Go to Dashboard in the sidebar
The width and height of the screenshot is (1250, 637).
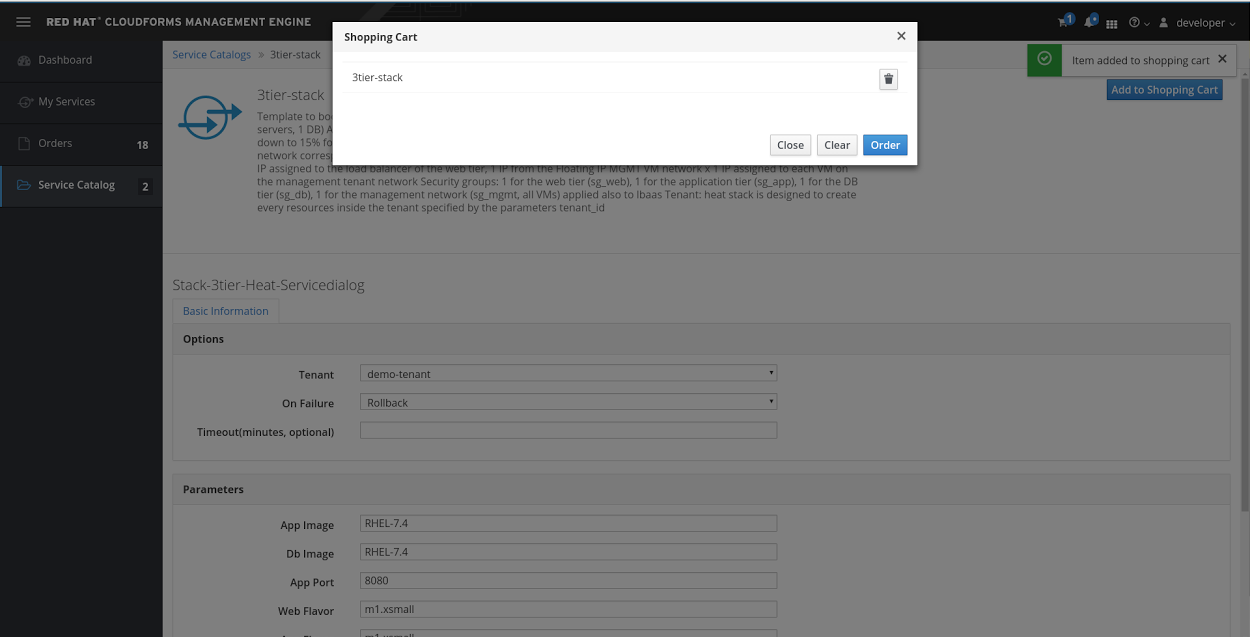[65, 60]
